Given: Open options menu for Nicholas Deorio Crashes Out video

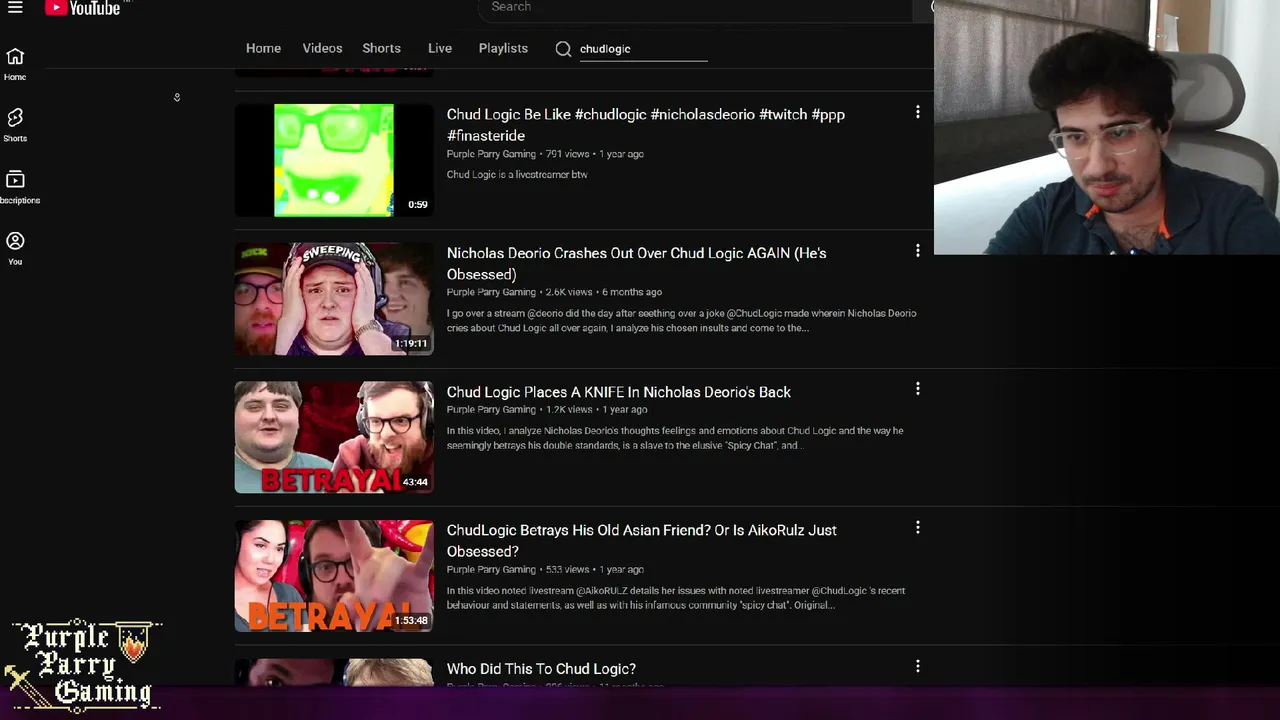Looking at the screenshot, I should click(917, 250).
